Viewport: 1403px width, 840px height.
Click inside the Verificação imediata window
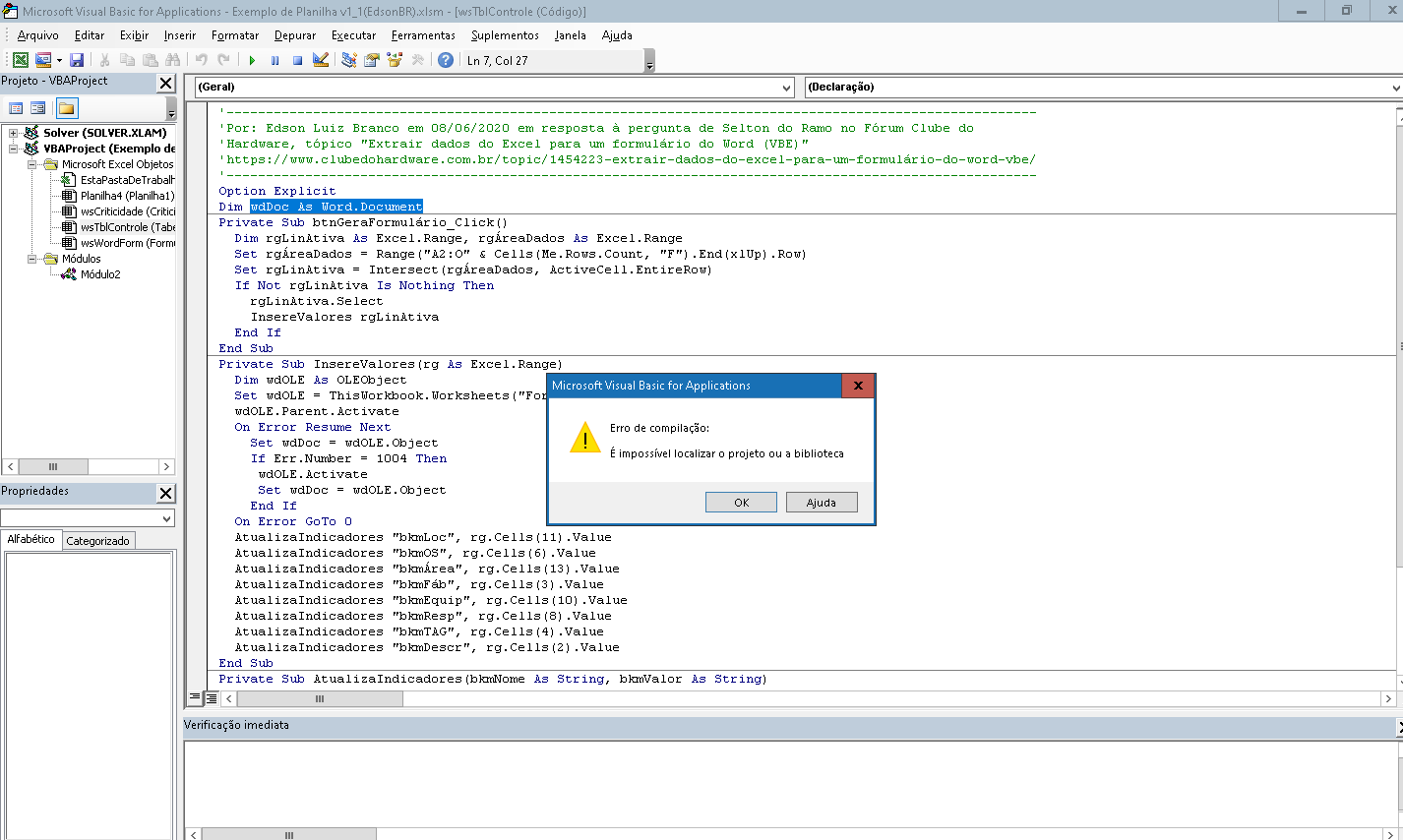[x=791, y=783]
